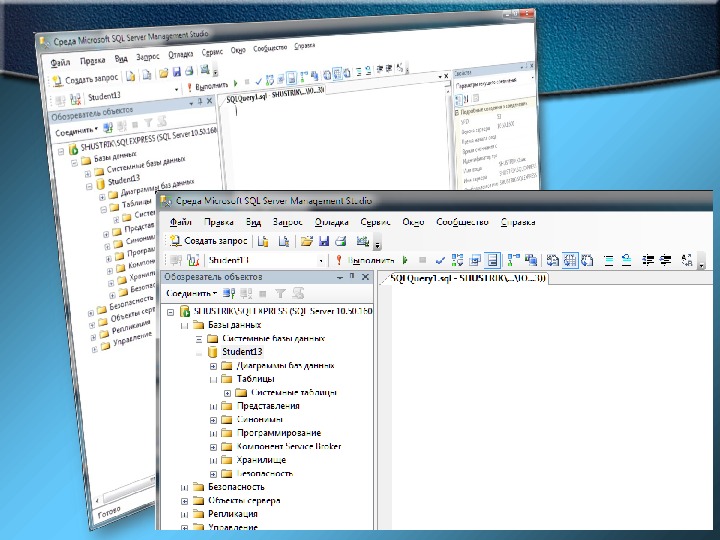Viewport: 720px width, 540px height.
Task: Specify Values for Template Parameters icon, front window
Action: [687, 260]
